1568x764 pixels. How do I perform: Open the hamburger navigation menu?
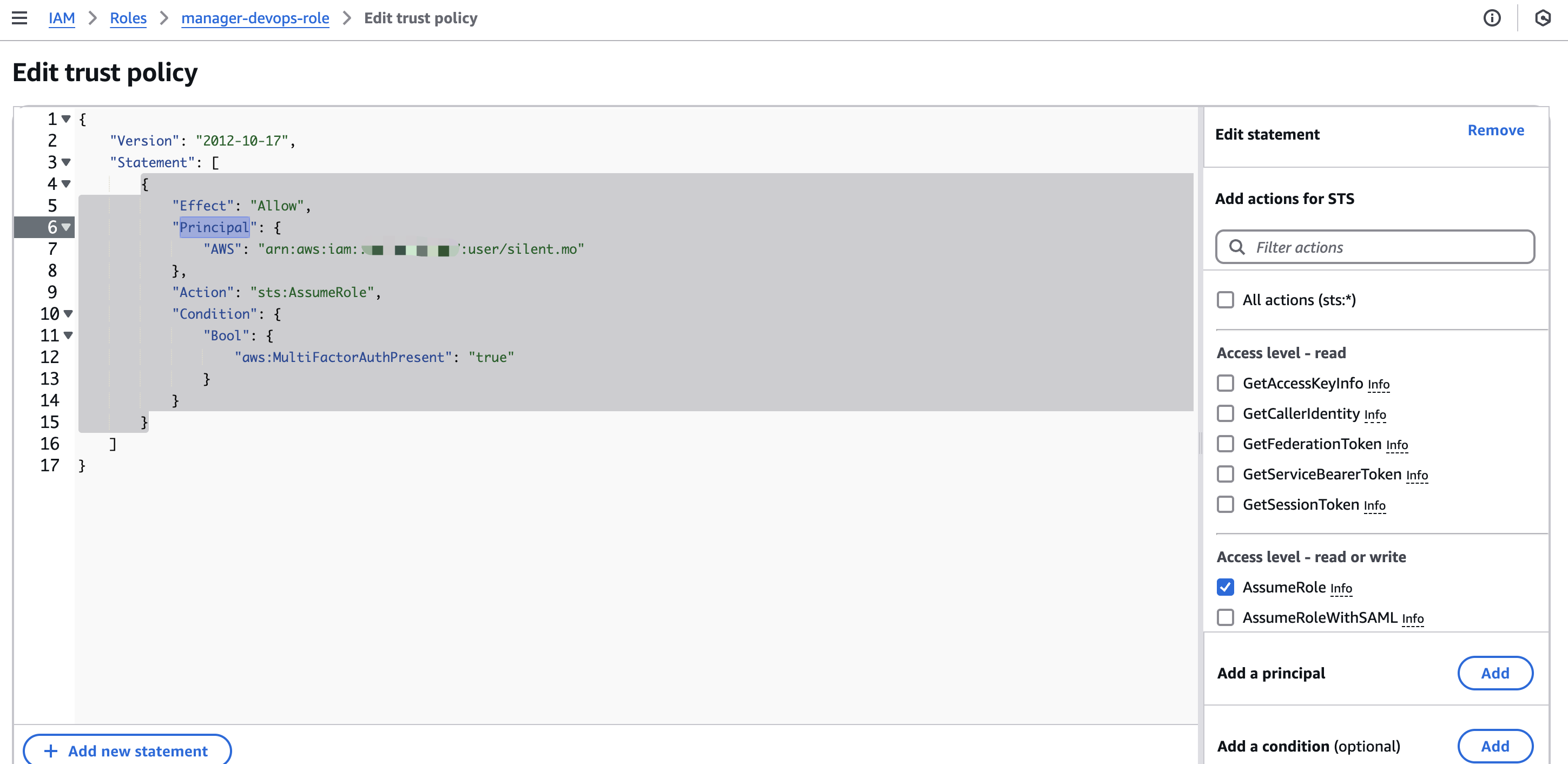click(x=19, y=18)
